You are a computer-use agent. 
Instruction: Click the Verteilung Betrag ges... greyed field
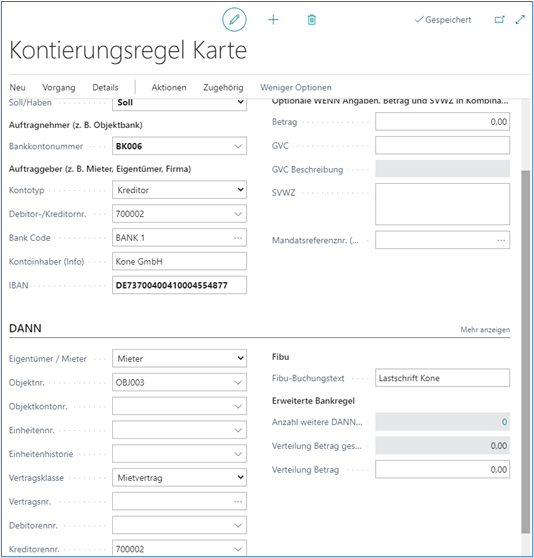point(442,446)
